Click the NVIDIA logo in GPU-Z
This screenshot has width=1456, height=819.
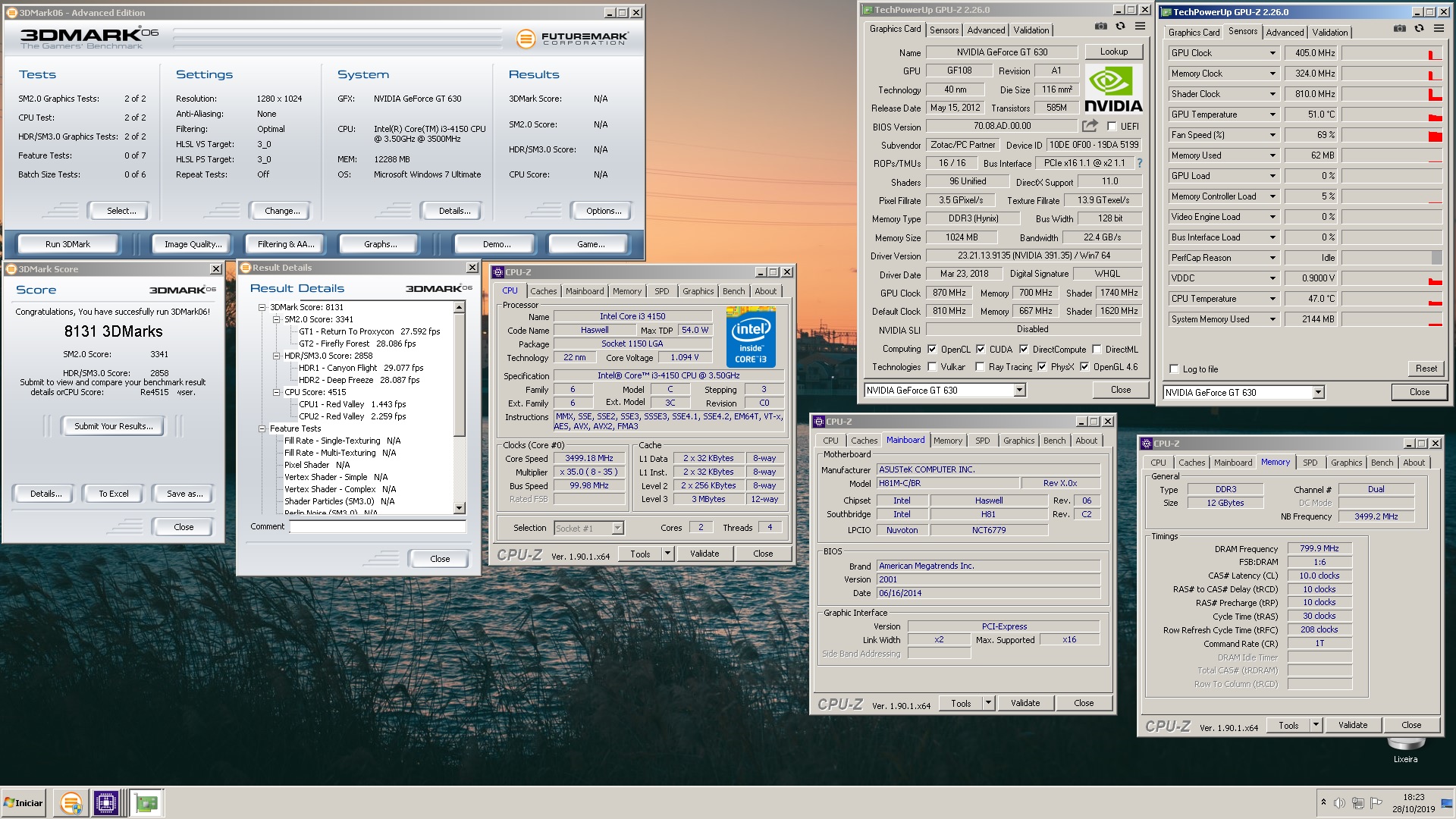point(1113,89)
